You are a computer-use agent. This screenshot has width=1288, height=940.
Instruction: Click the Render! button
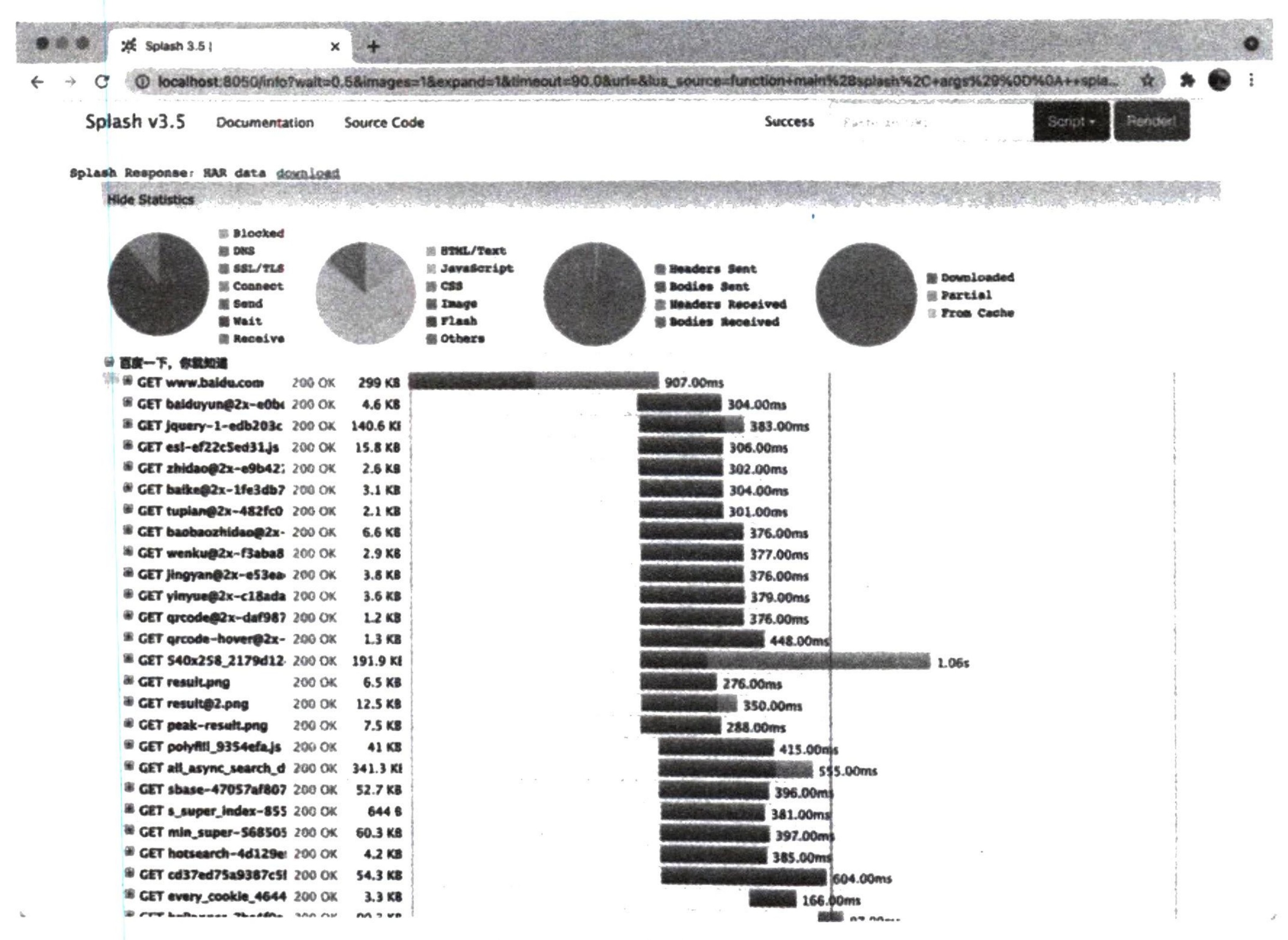[1151, 121]
